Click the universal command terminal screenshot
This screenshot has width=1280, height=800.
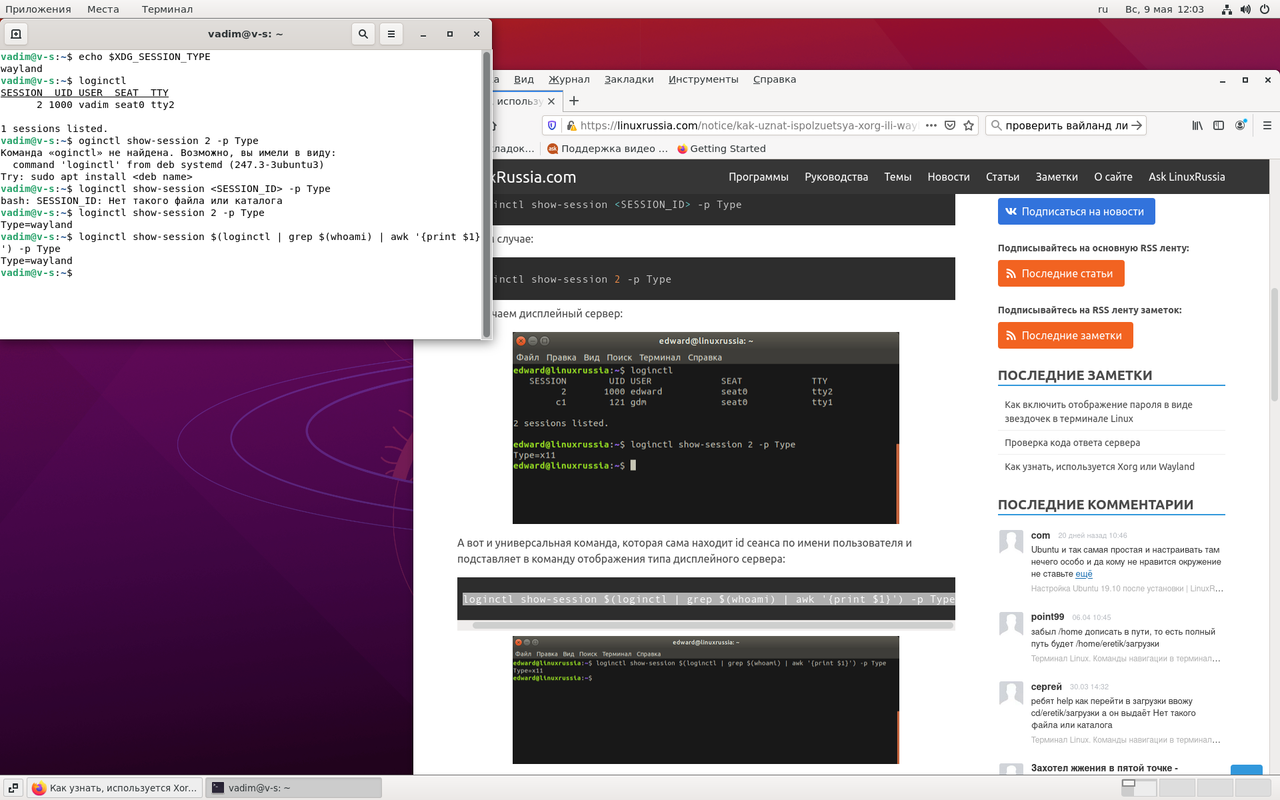(x=705, y=700)
